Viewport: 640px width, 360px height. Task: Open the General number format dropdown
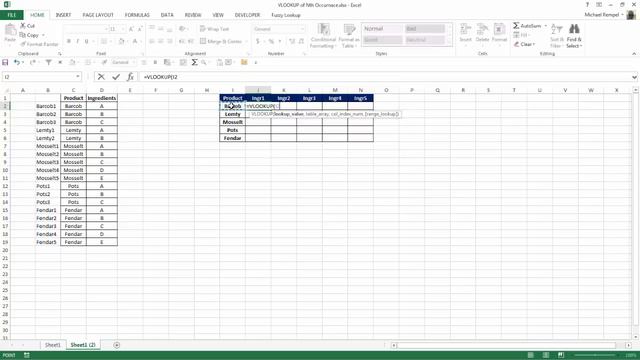[302, 29]
